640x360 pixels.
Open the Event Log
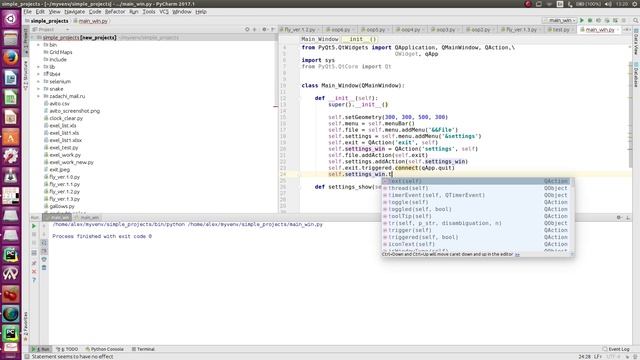616,349
